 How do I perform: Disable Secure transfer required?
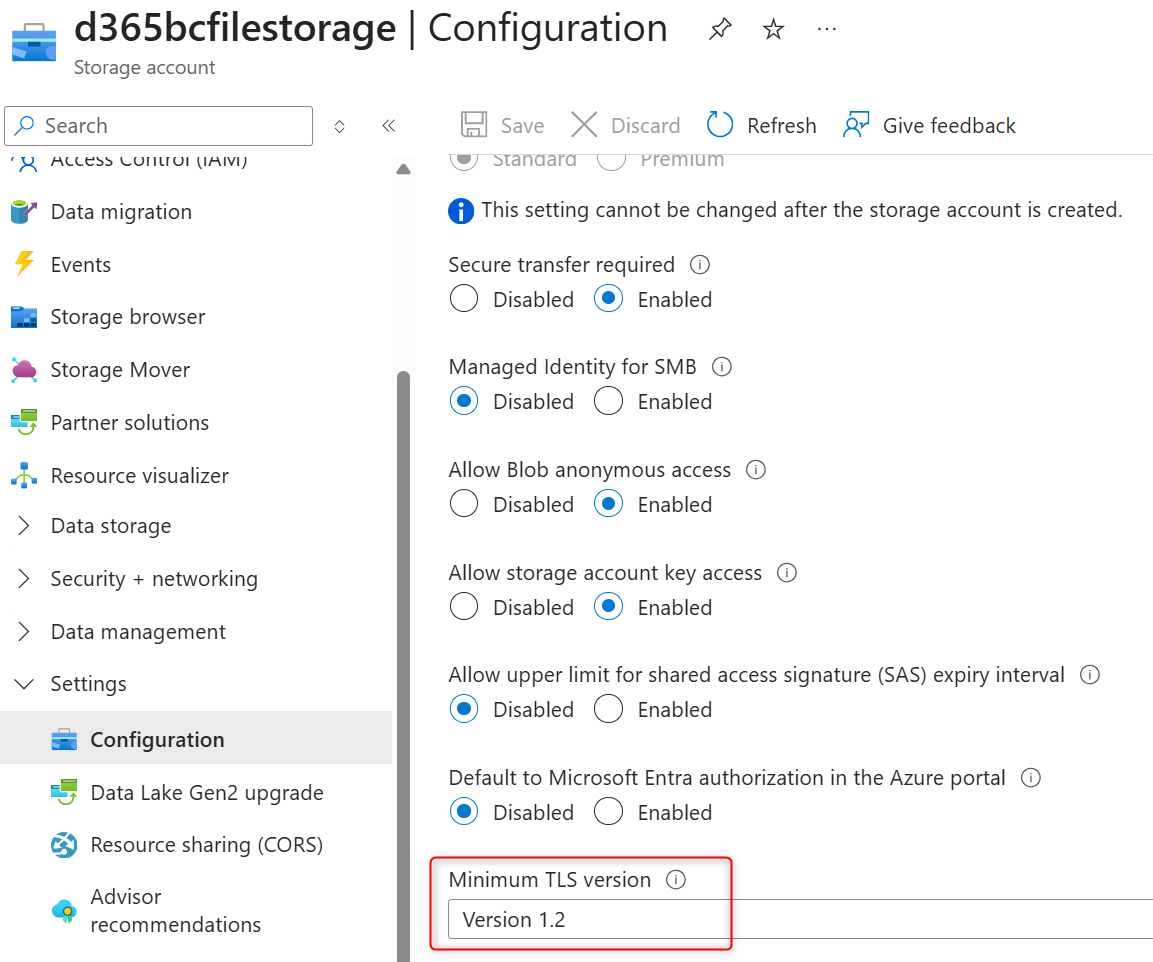464,299
